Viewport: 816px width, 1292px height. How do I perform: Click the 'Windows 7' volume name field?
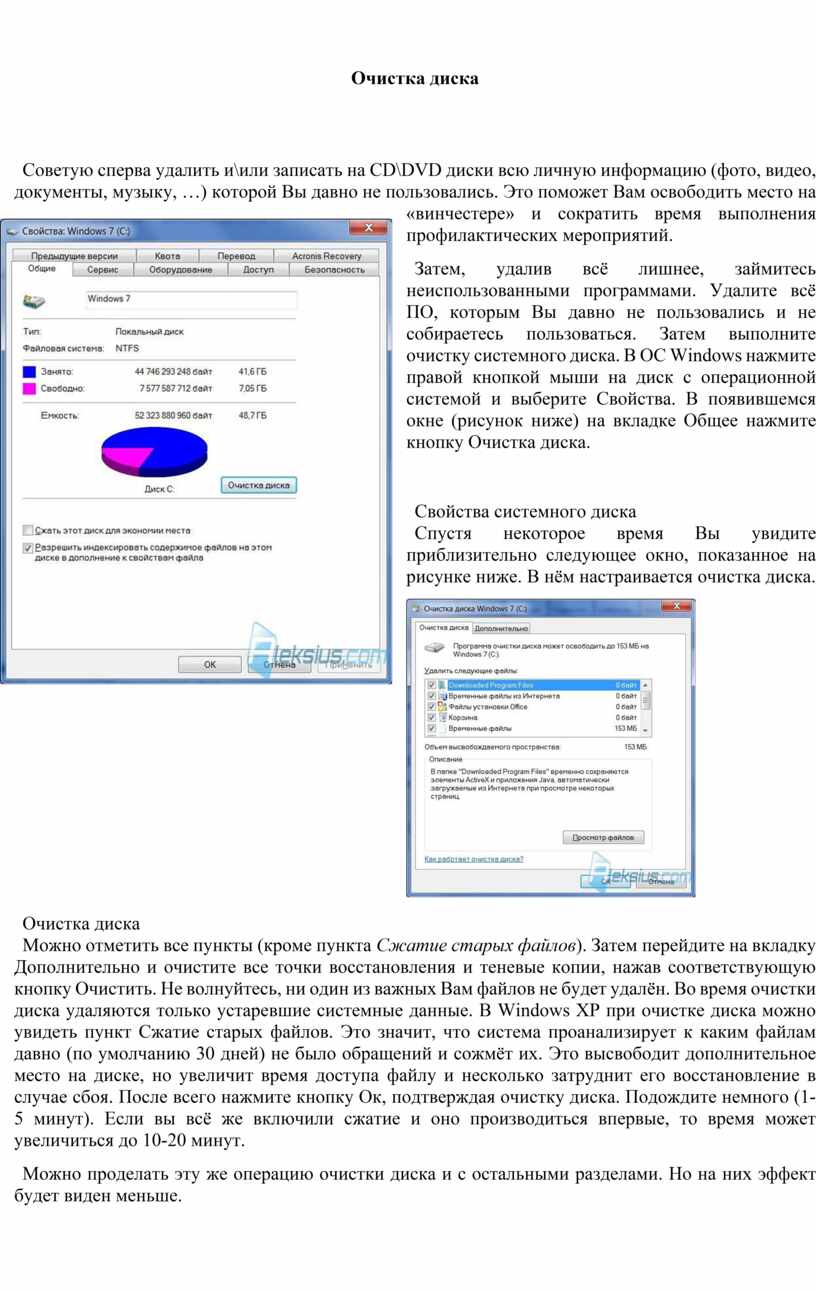tap(190, 300)
